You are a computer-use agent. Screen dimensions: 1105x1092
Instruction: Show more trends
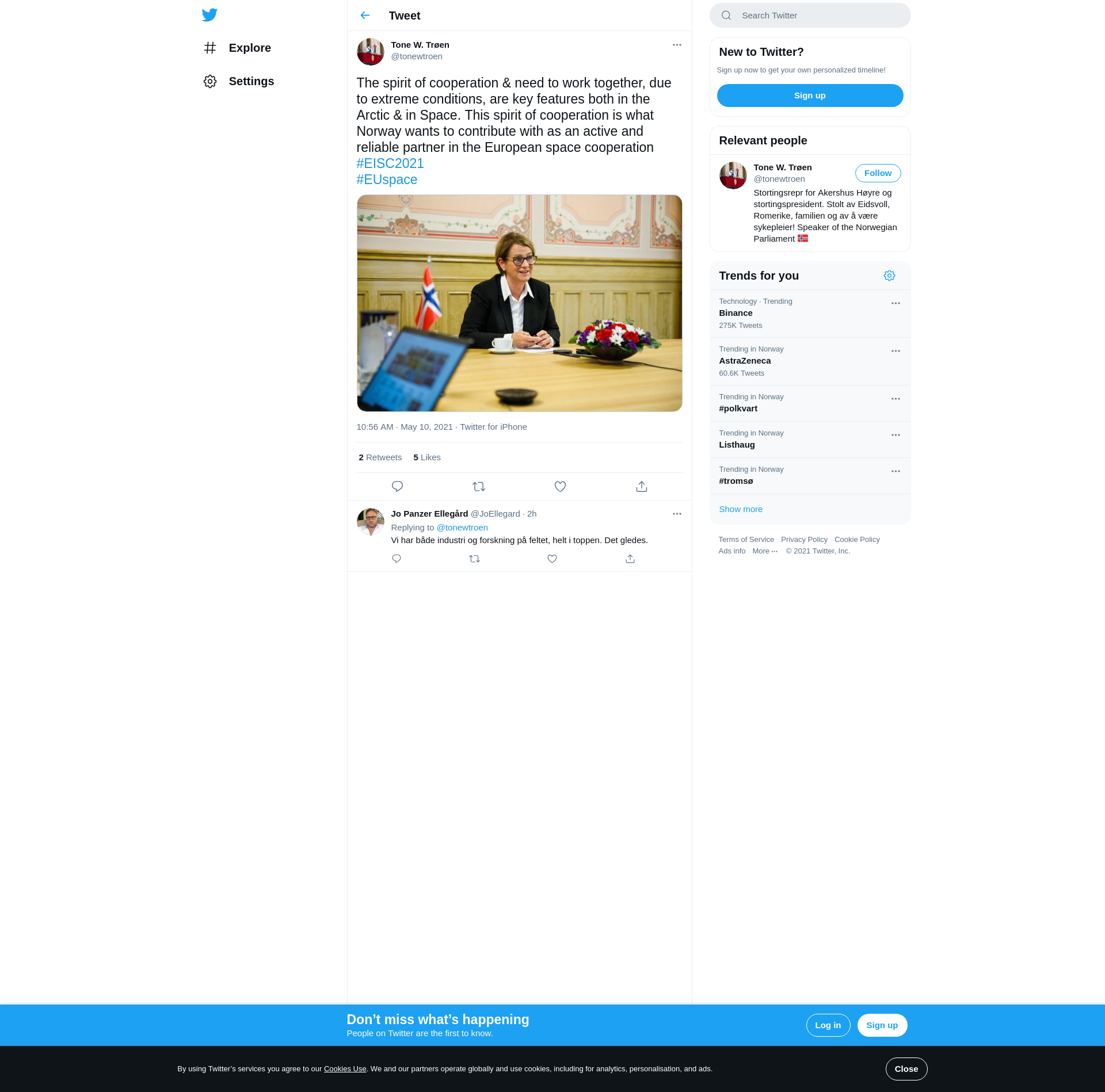point(741,509)
